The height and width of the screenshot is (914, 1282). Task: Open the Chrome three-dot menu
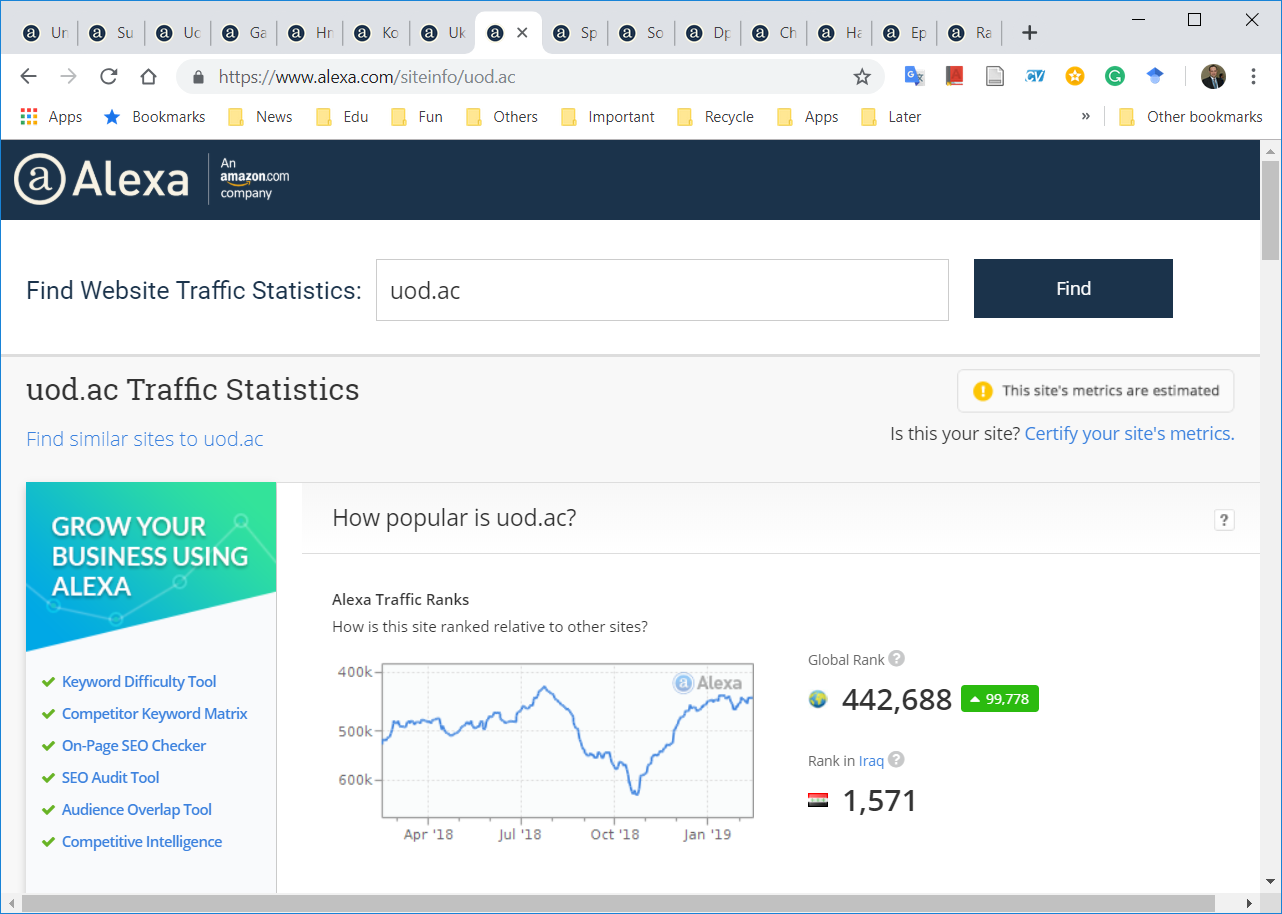tap(1253, 77)
